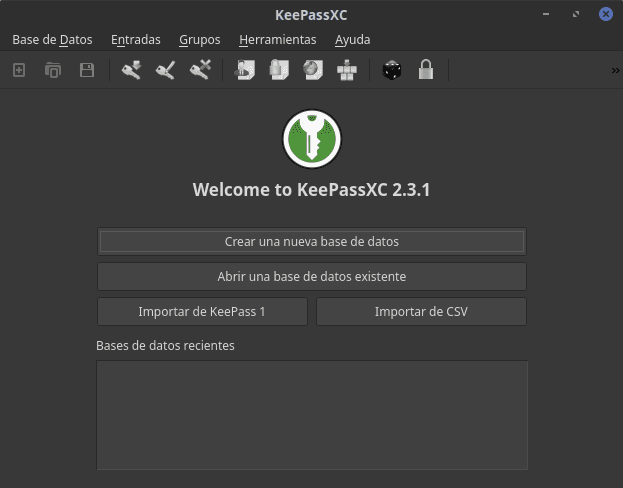Expand the toolbar overflow chevron
The image size is (623, 488).
615,70
